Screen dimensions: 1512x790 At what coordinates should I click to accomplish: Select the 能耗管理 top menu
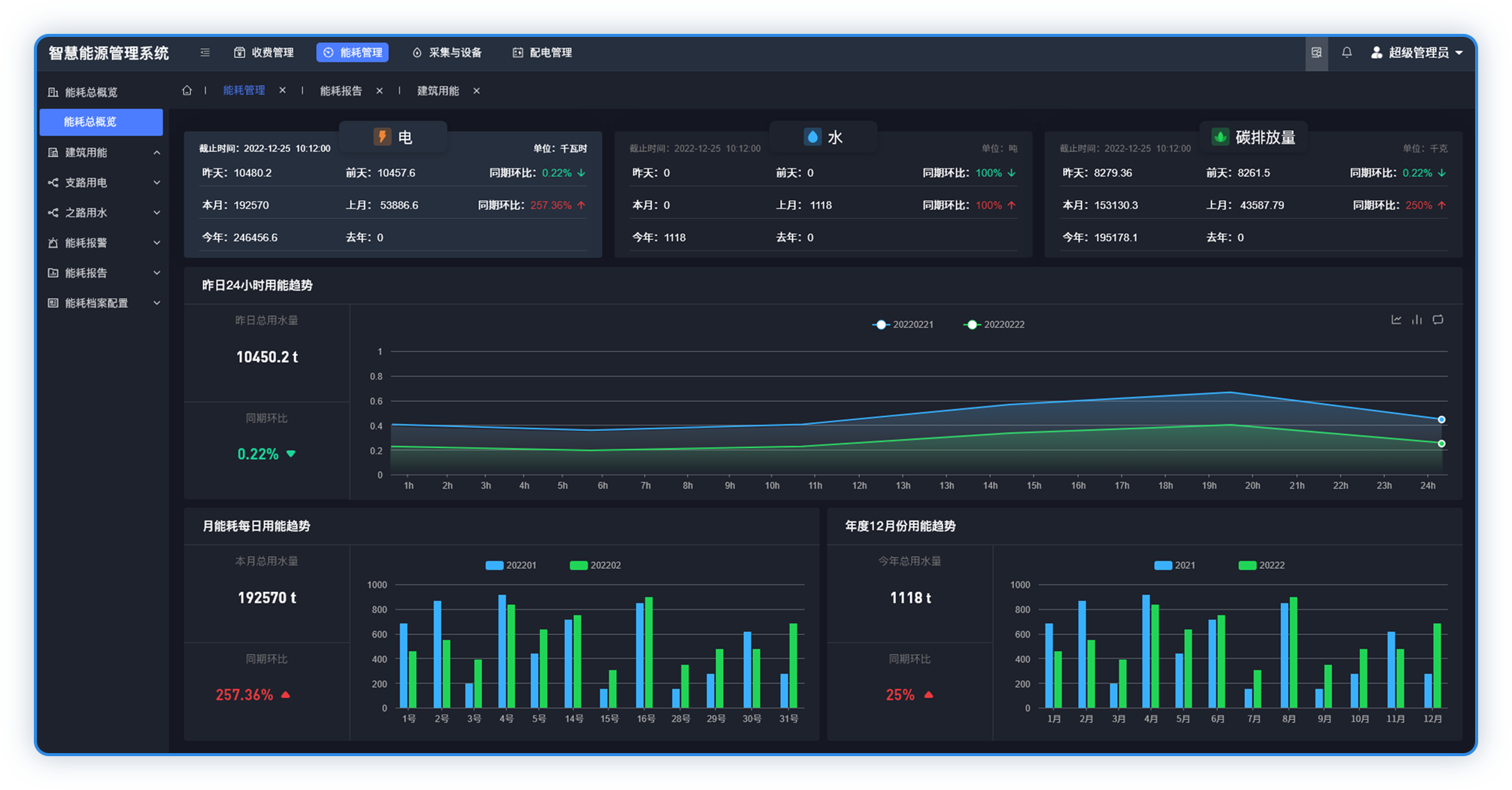pos(353,53)
